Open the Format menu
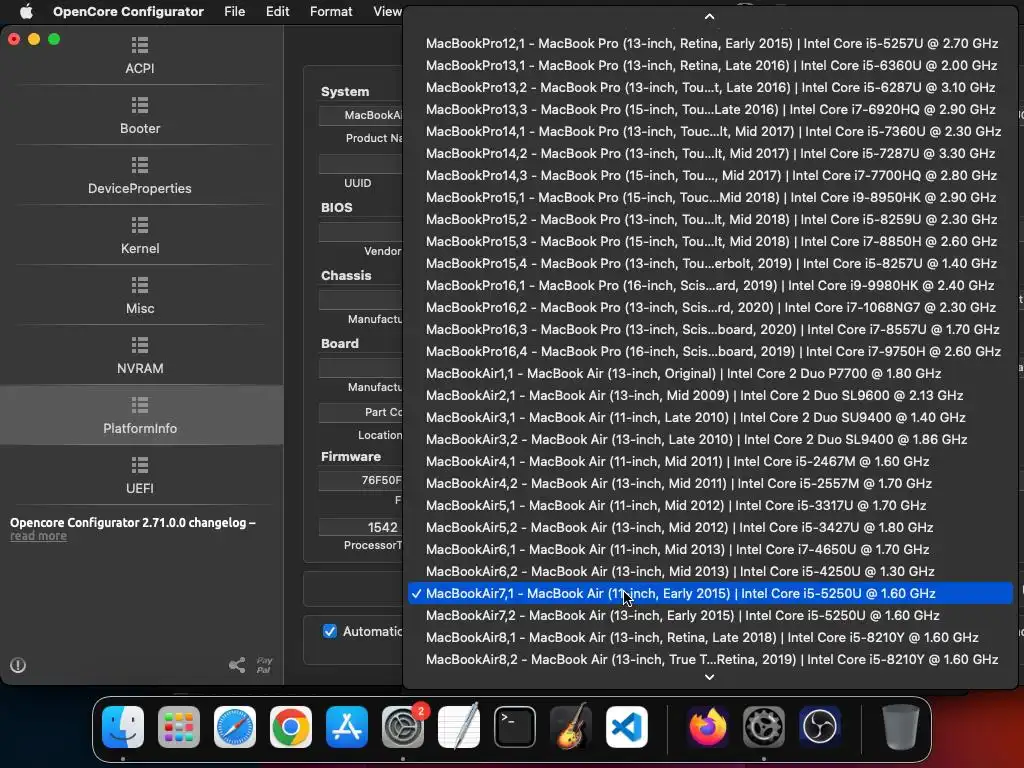Screen dimensions: 1024x768 pos(331,11)
